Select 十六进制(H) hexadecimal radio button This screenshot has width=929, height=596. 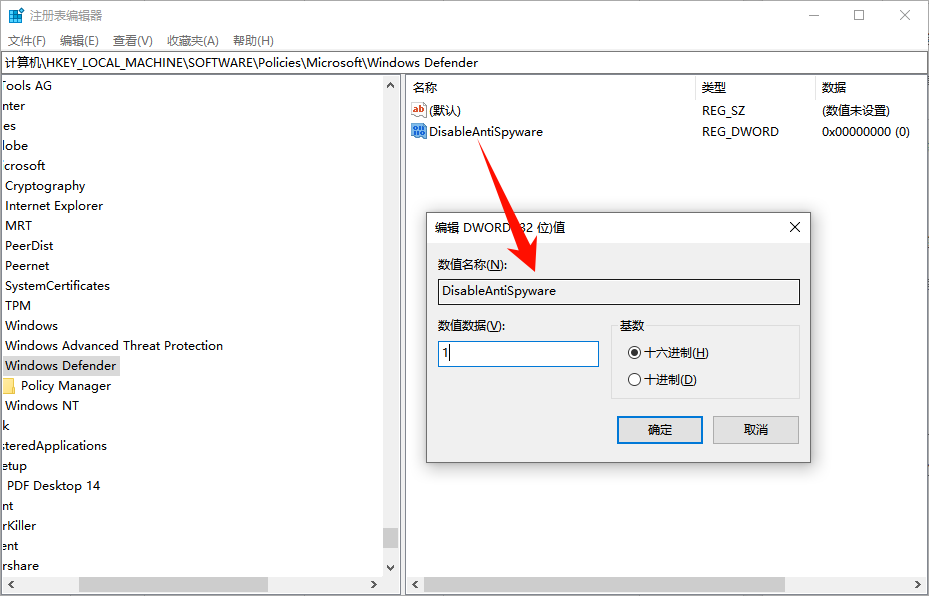(635, 353)
